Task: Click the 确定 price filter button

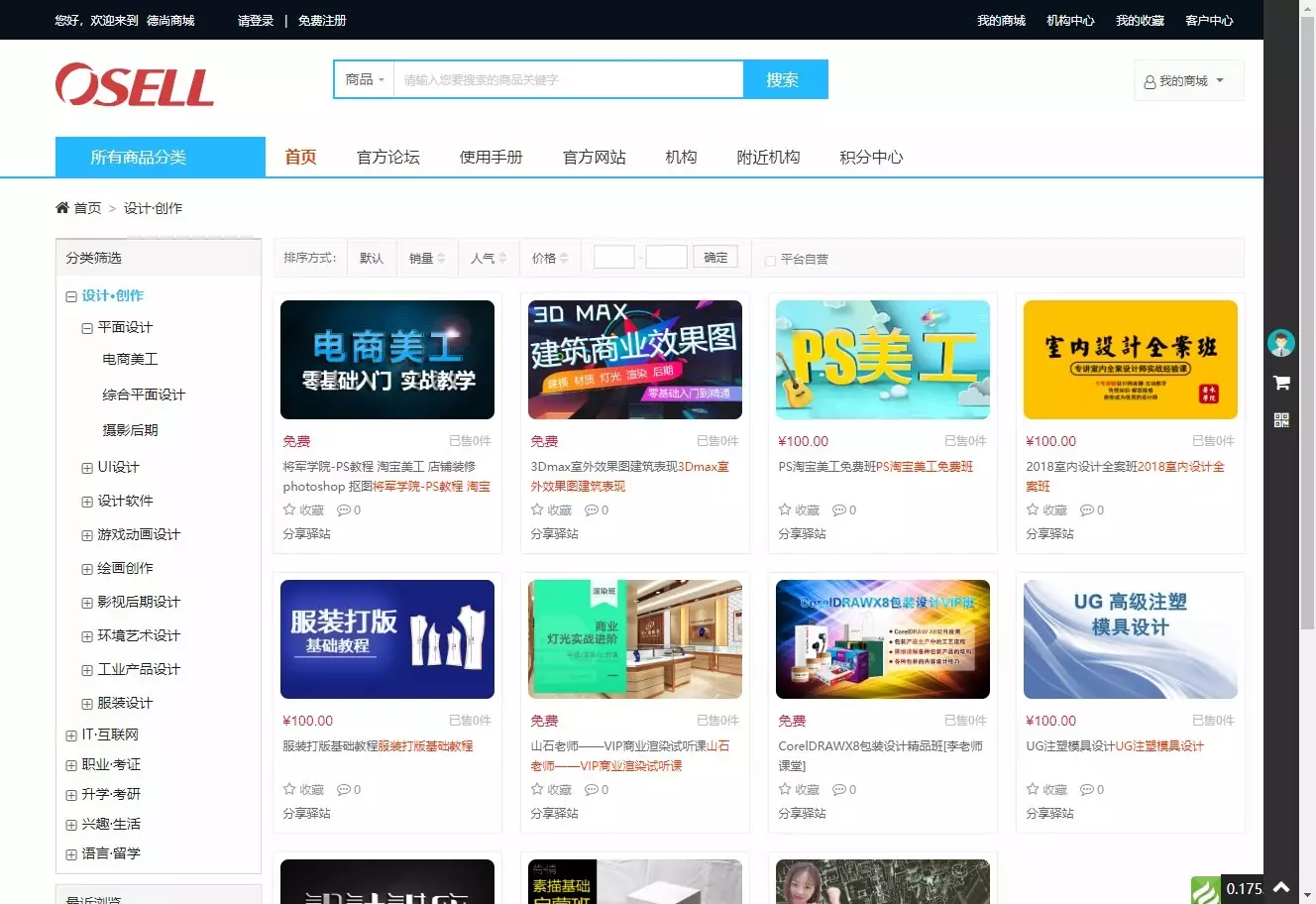Action: point(715,257)
